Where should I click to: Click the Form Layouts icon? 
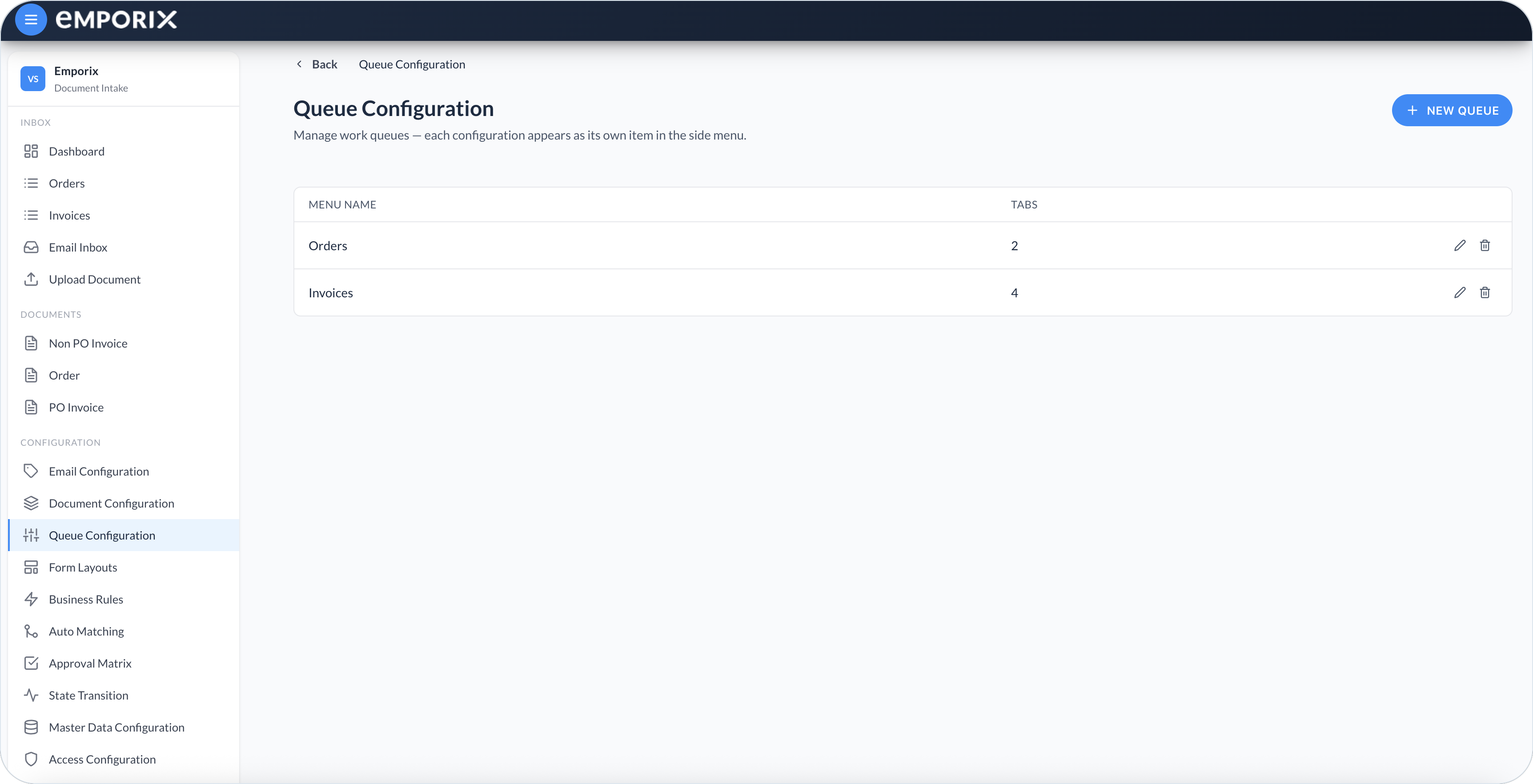point(31,567)
